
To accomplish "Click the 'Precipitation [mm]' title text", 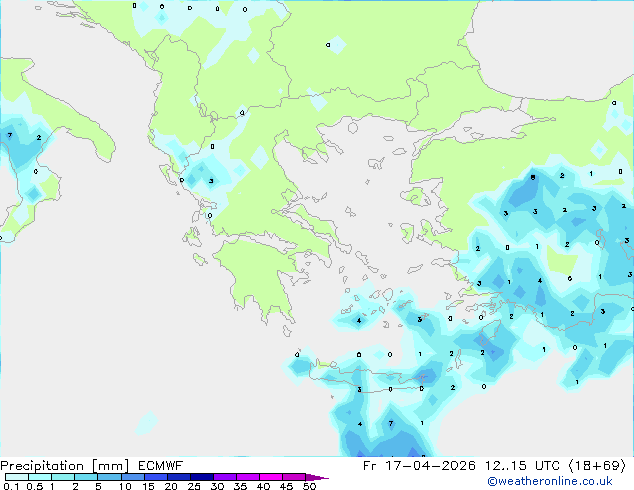I will point(65,466).
